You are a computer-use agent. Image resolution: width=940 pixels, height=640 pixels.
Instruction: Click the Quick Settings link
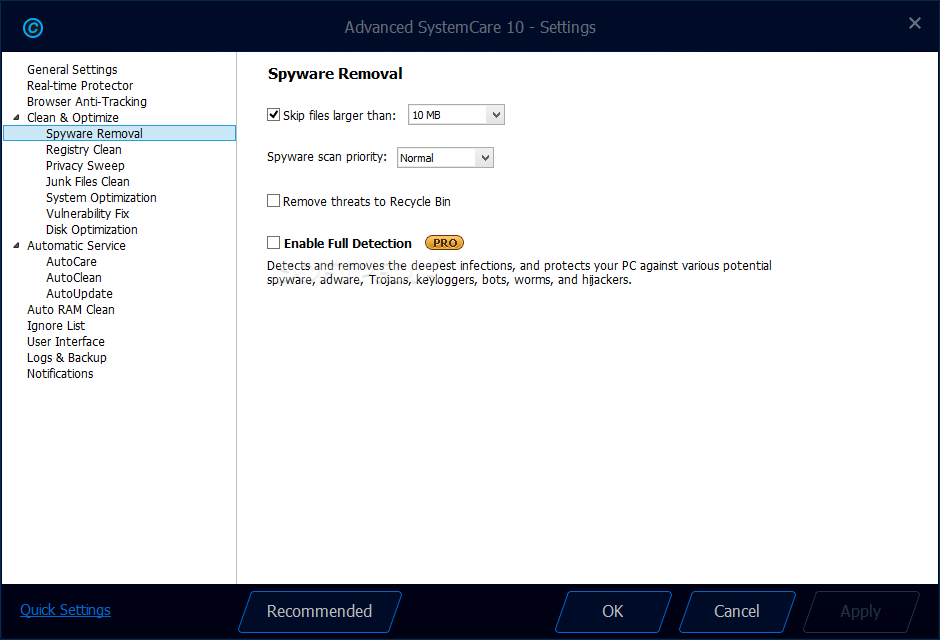(x=65, y=610)
